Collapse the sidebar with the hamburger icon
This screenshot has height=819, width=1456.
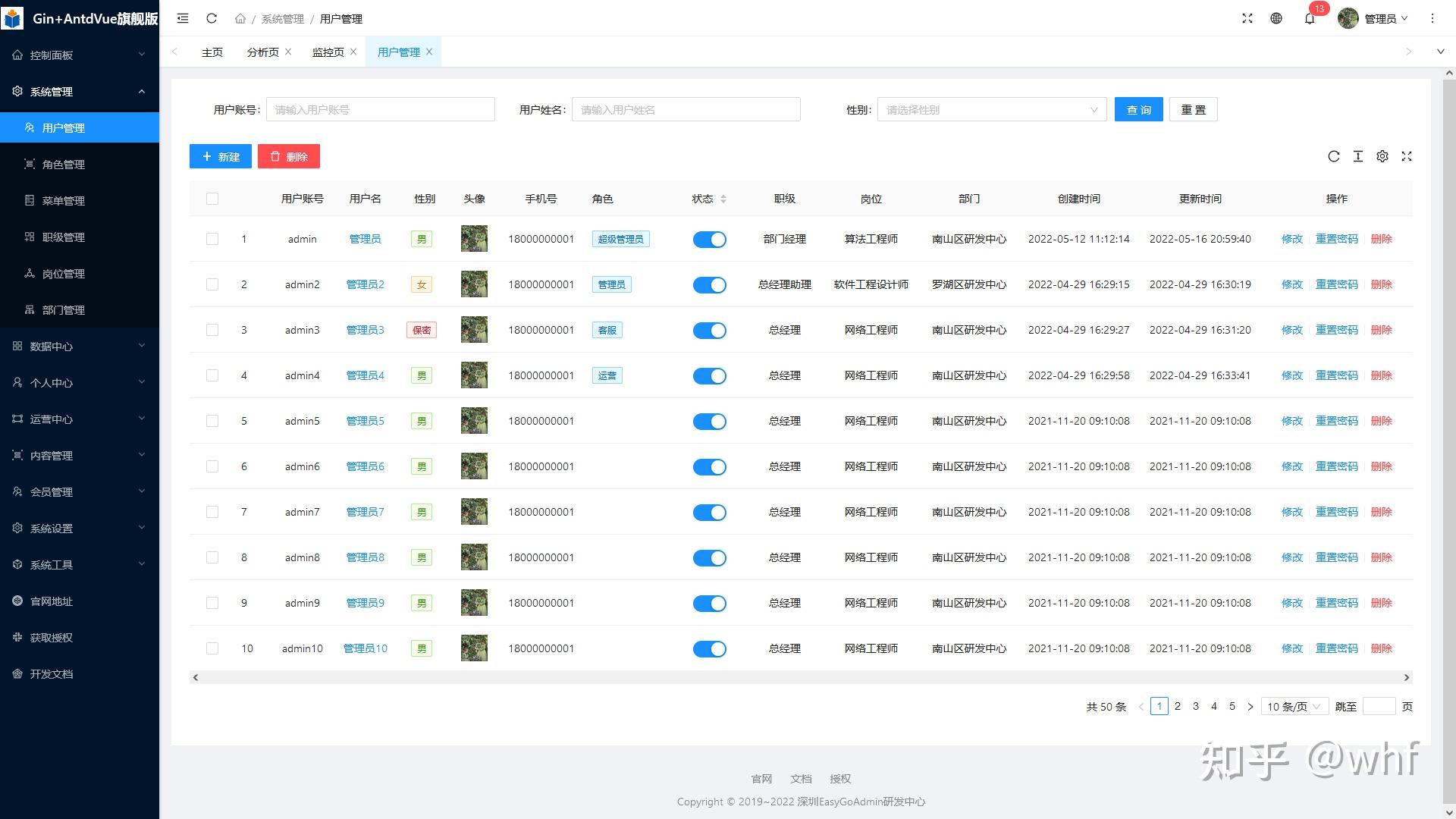(x=182, y=18)
